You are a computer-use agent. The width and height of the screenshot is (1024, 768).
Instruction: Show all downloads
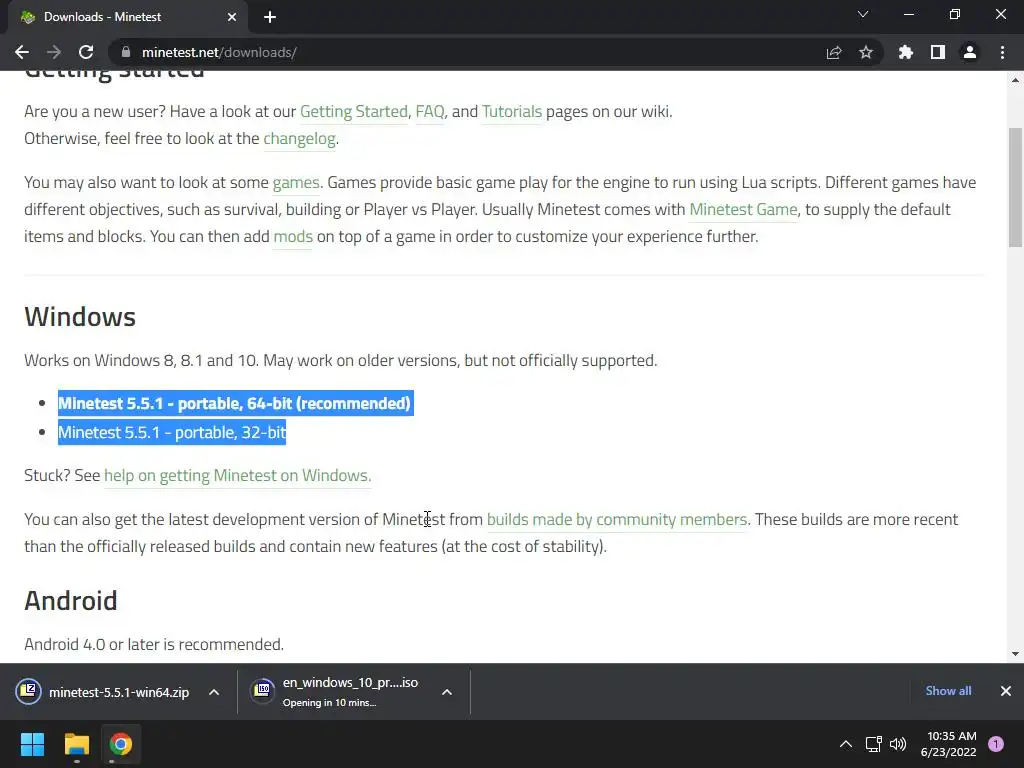point(948,691)
